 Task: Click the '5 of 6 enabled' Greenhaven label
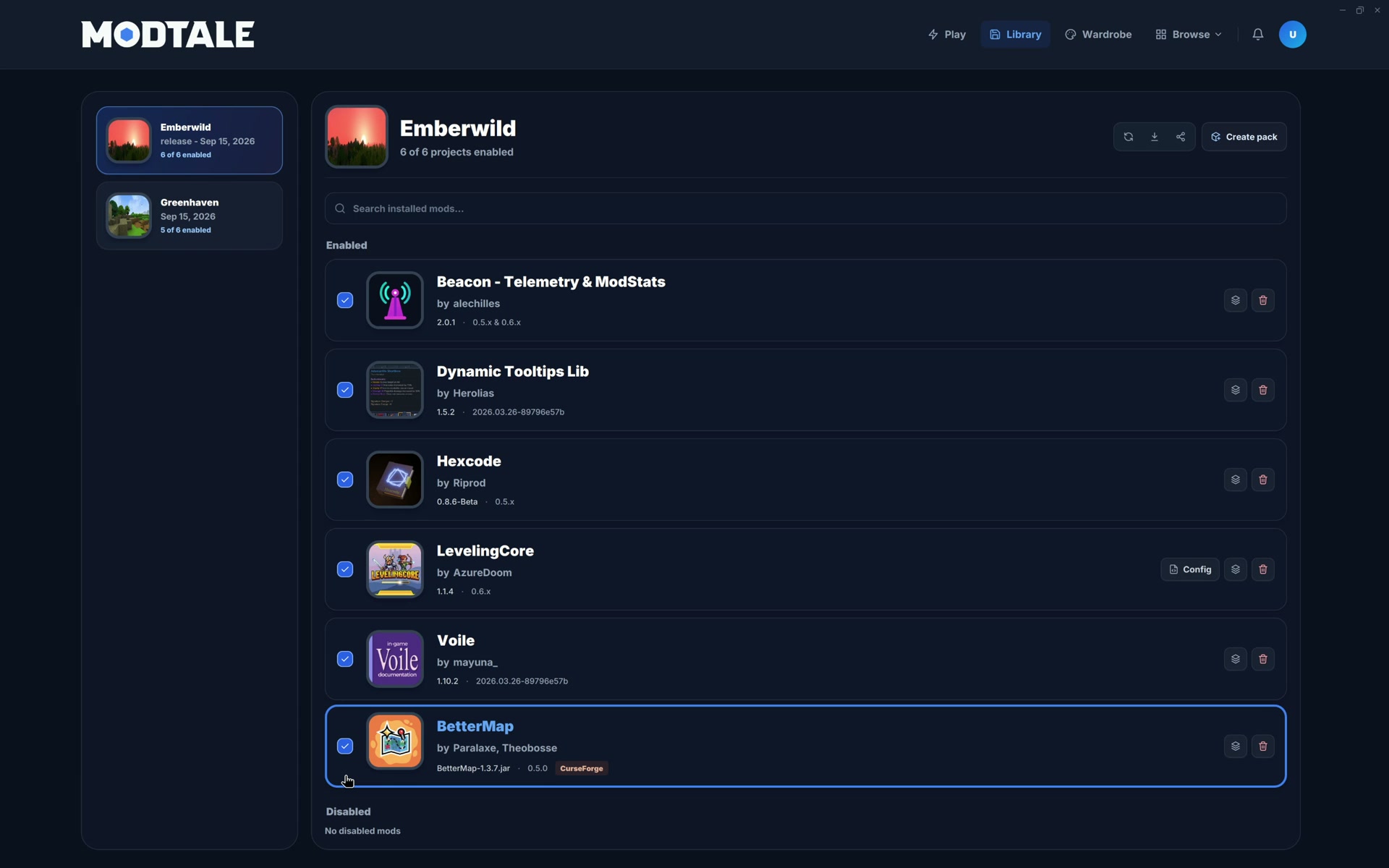coord(186,230)
